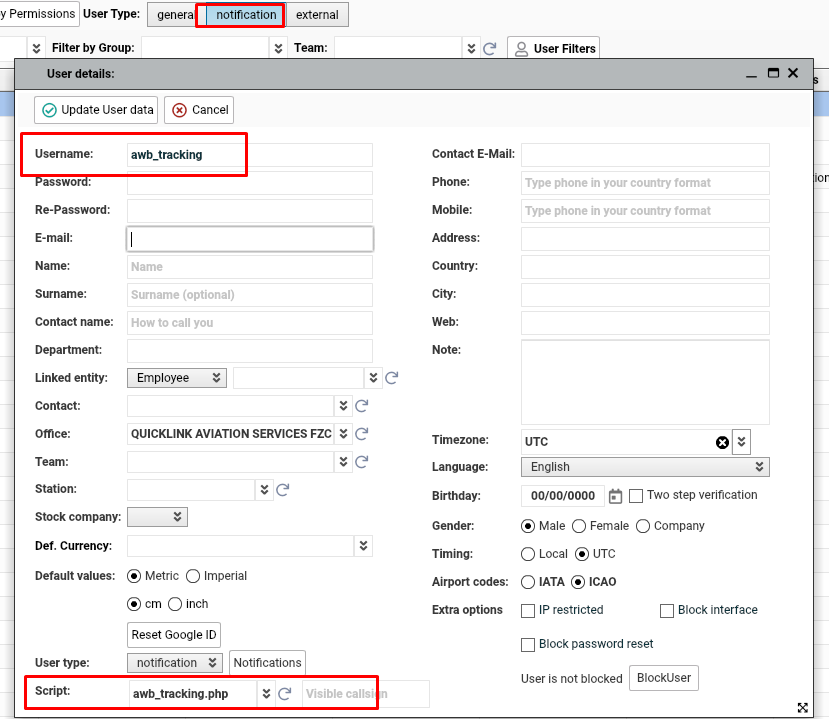Open the Birthday calendar picker icon
This screenshot has width=829, height=719.
pyautogui.click(x=616, y=496)
